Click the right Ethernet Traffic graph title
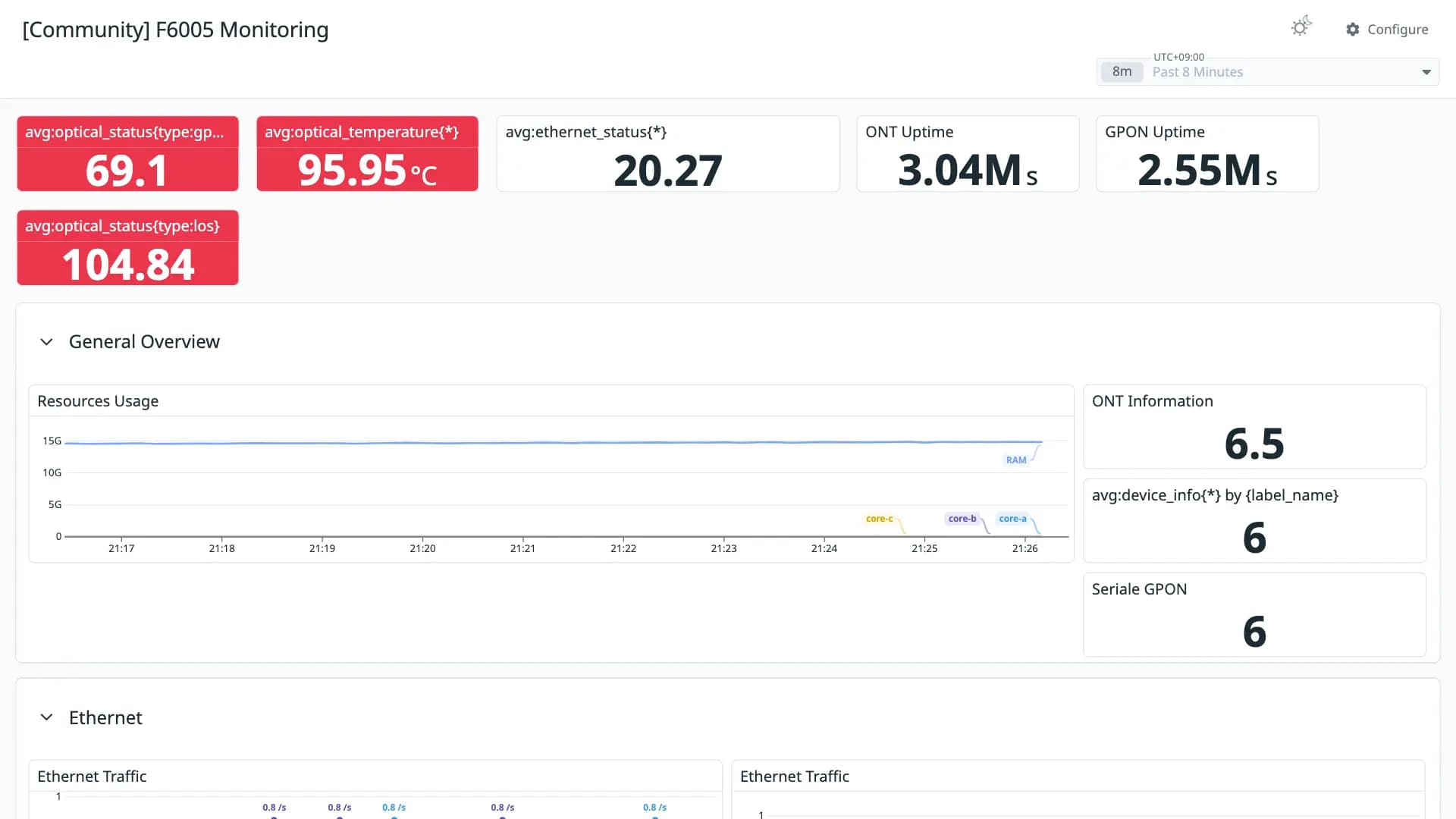1456x819 pixels. click(794, 777)
